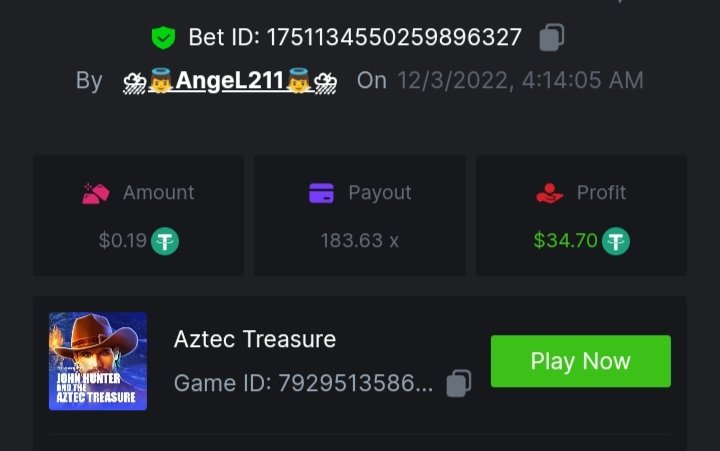The image size is (720, 451).
Task: Click the Aztec Treasure game title
Action: tap(255, 339)
